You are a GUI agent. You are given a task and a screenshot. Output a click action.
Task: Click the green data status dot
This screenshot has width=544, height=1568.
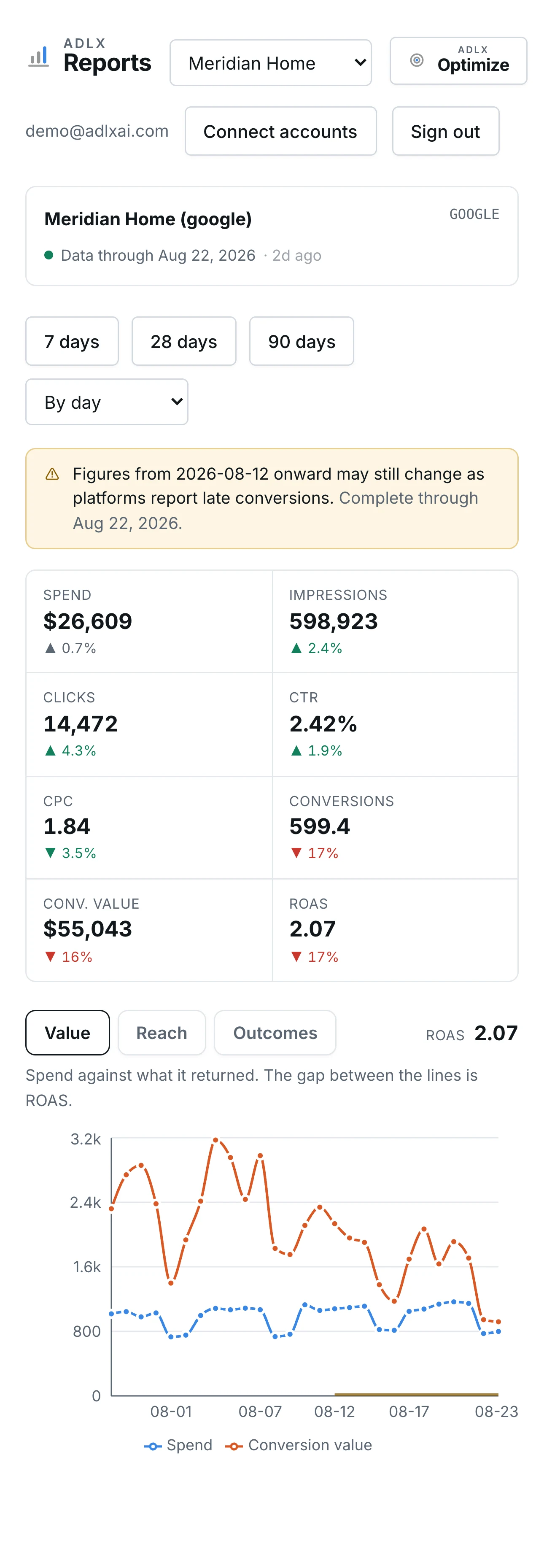click(x=48, y=255)
